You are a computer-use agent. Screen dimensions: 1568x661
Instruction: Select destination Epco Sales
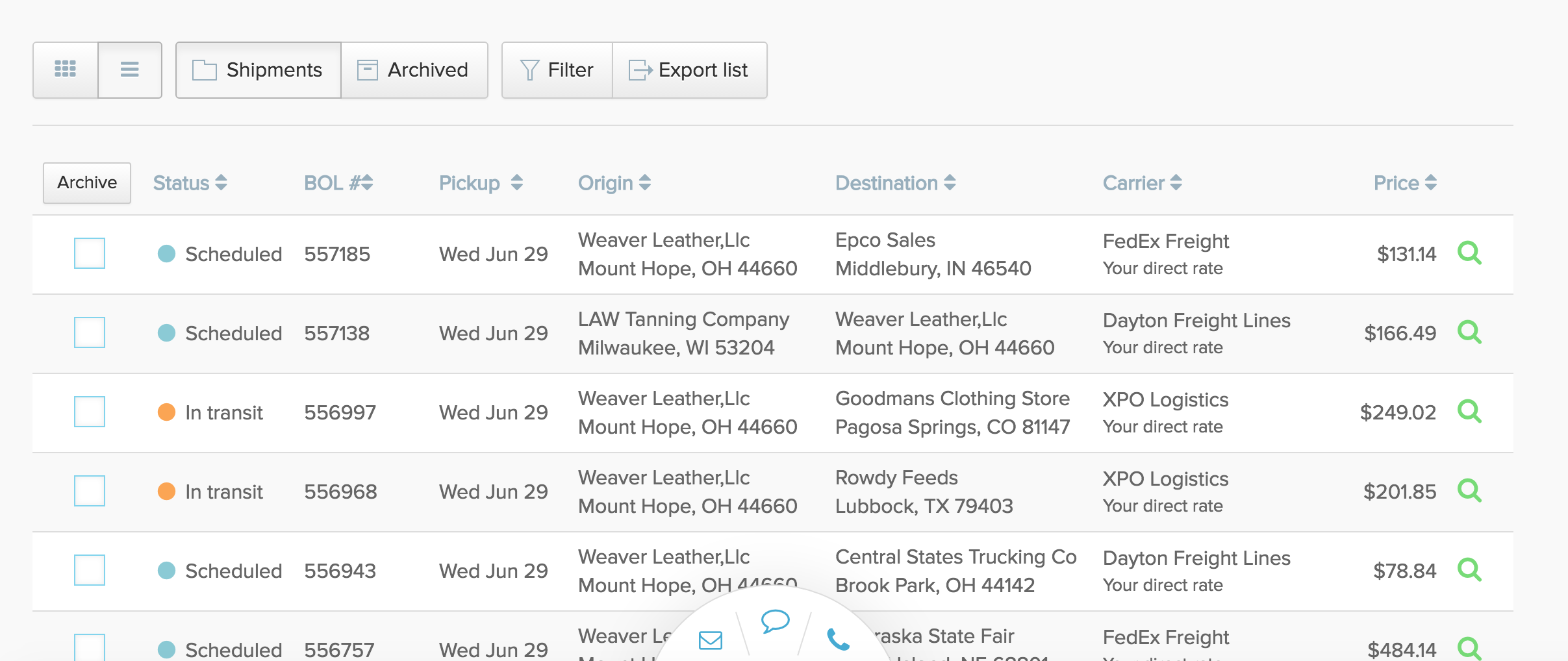[885, 240]
